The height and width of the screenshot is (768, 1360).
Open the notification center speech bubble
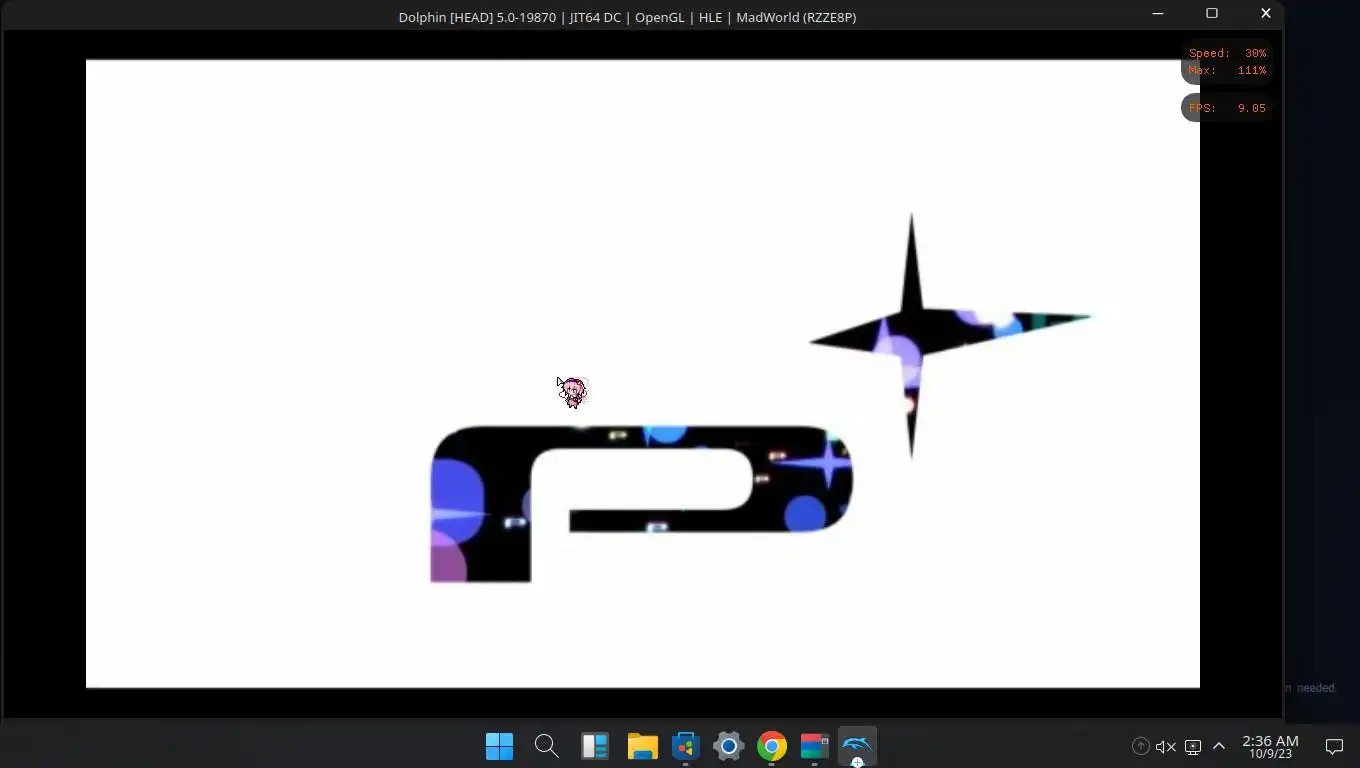point(1334,746)
